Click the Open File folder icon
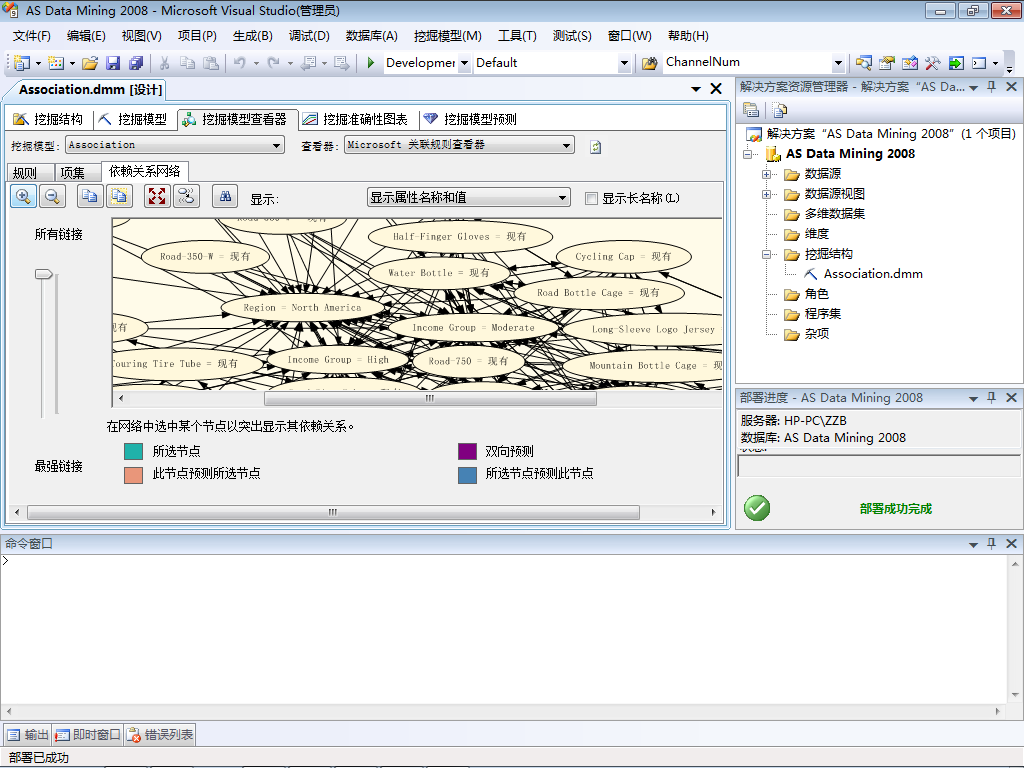This screenshot has height=768, width=1024. click(90, 63)
